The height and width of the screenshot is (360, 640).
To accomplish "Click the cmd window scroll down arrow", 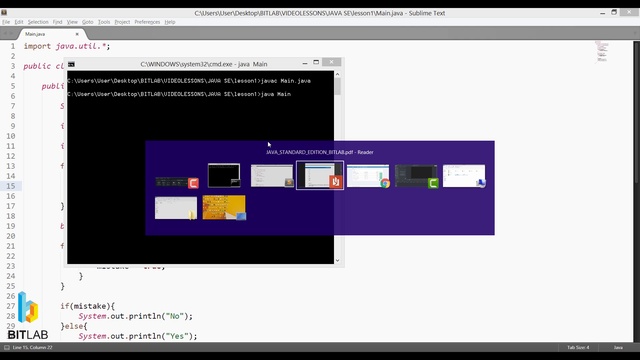I will tap(338, 260).
